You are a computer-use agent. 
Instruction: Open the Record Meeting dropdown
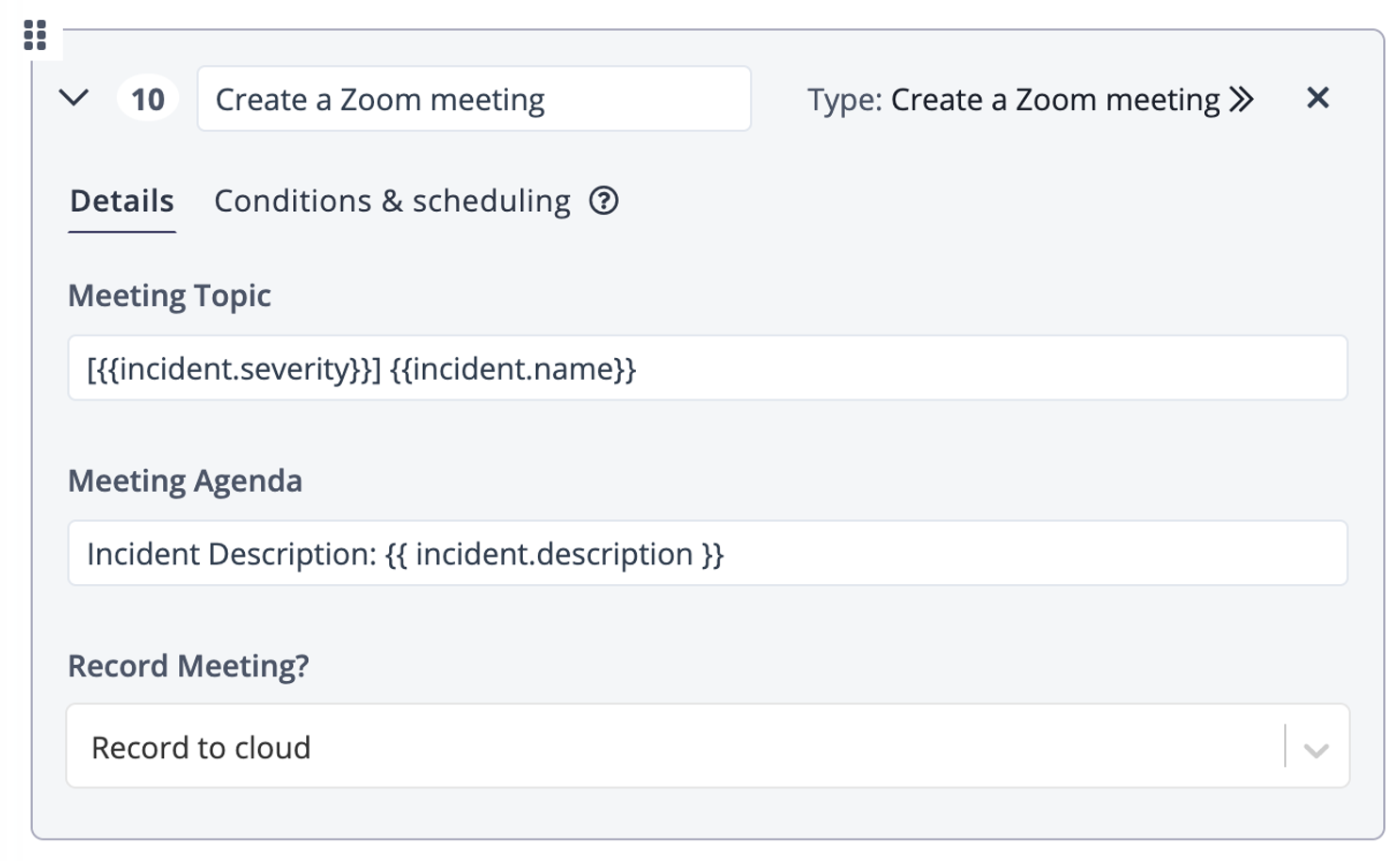(708, 746)
